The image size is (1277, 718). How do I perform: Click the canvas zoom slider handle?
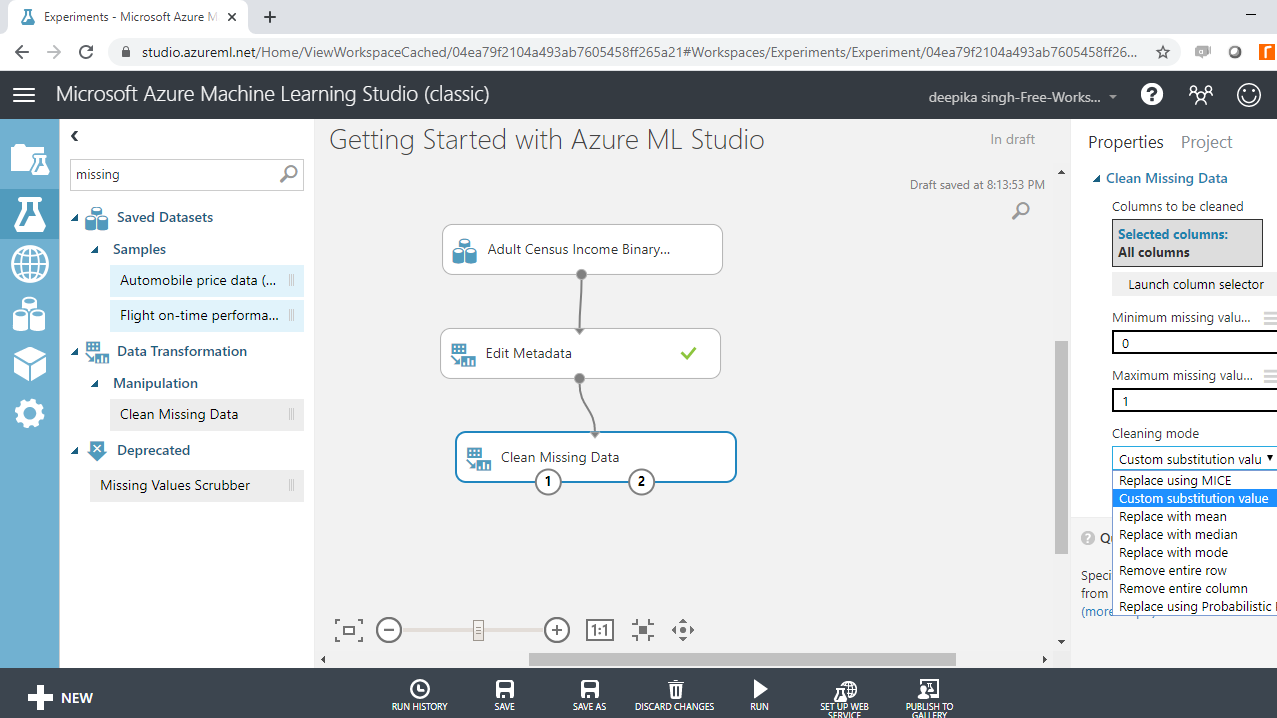[x=478, y=630]
